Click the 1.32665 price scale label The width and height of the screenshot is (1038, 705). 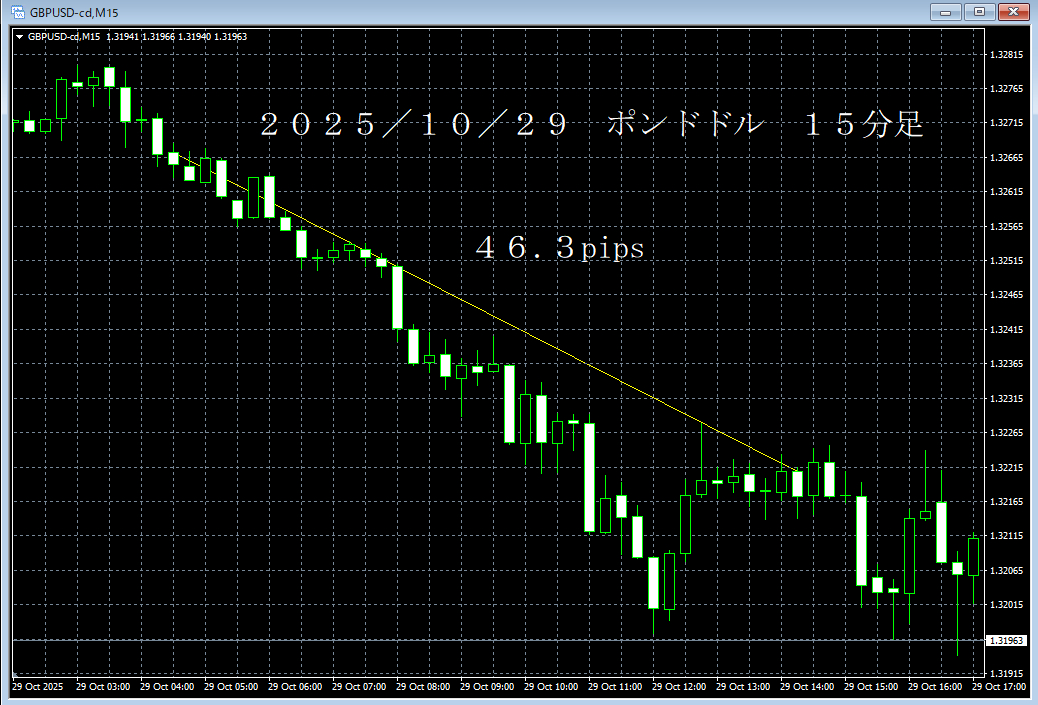(1006, 158)
